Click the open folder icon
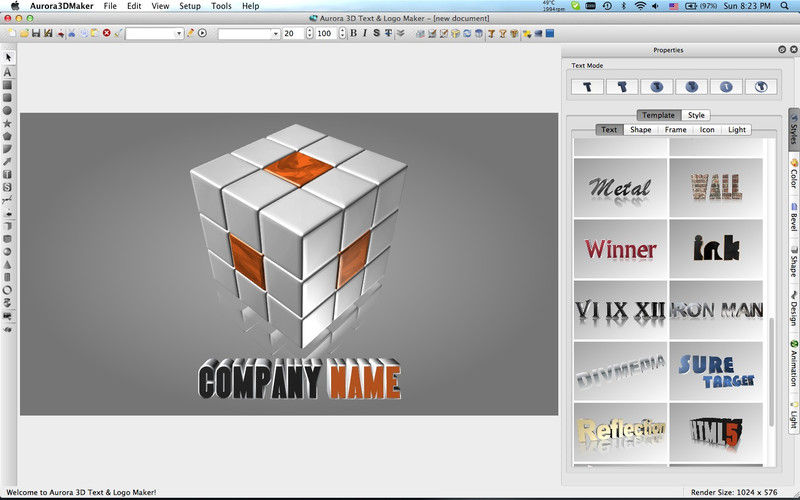 [x=24, y=33]
